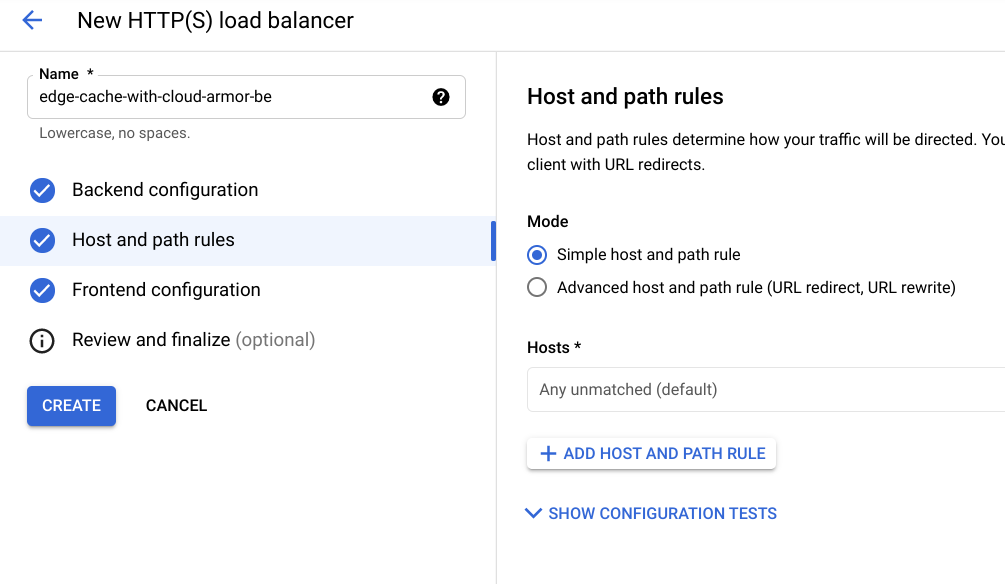Go to the Frontend configuration step

166,290
